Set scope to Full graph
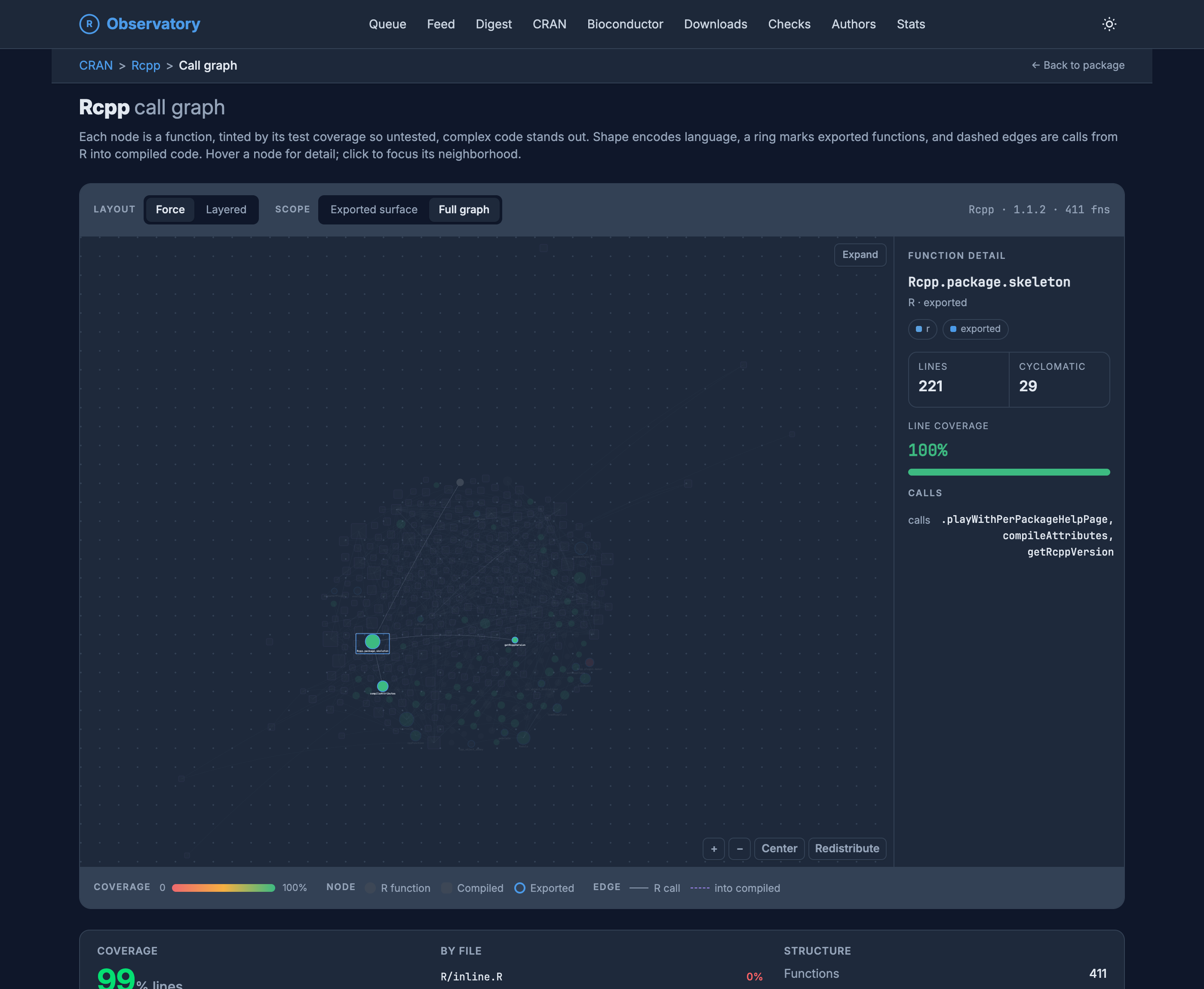 pyautogui.click(x=464, y=210)
